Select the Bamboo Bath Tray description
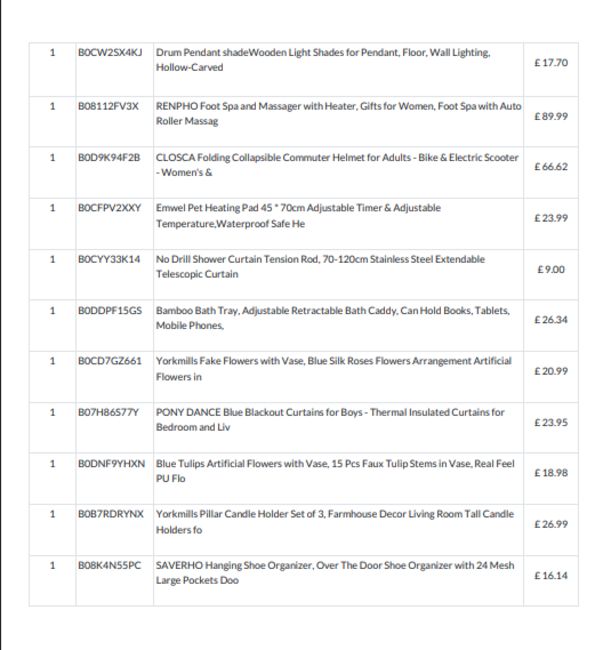Viewport: 595px width, 650px height. point(333,318)
